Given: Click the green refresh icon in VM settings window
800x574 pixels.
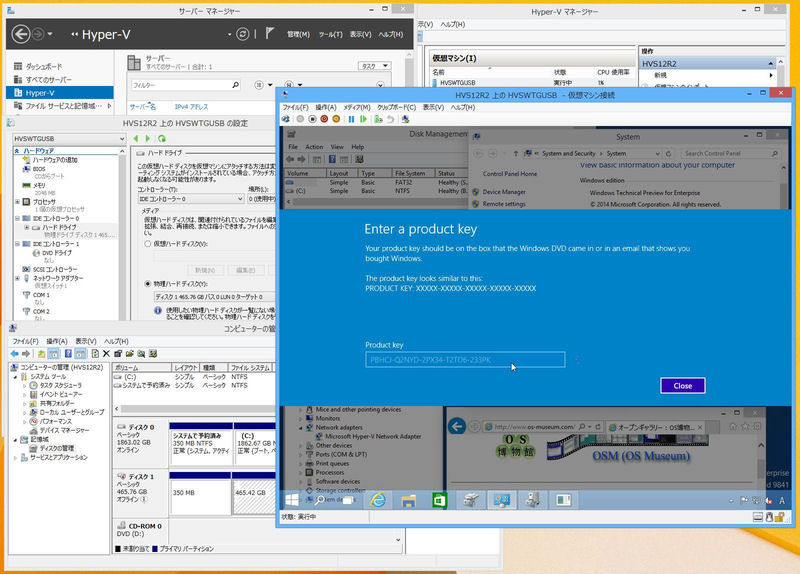Looking at the screenshot, I should (x=162, y=138).
